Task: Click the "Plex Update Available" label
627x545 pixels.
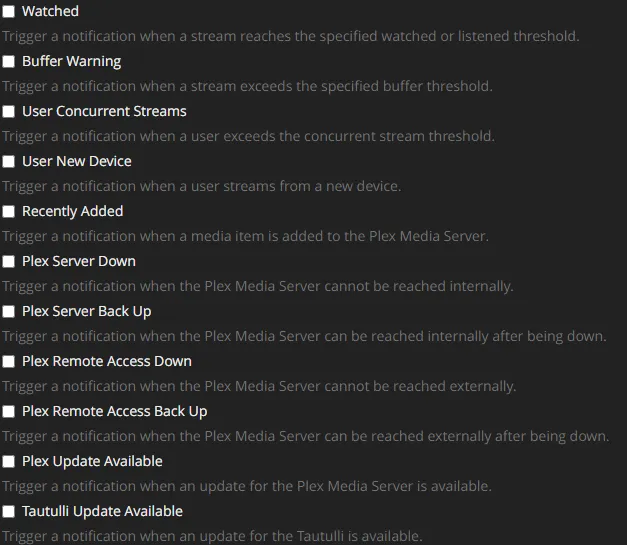Action: [92, 461]
